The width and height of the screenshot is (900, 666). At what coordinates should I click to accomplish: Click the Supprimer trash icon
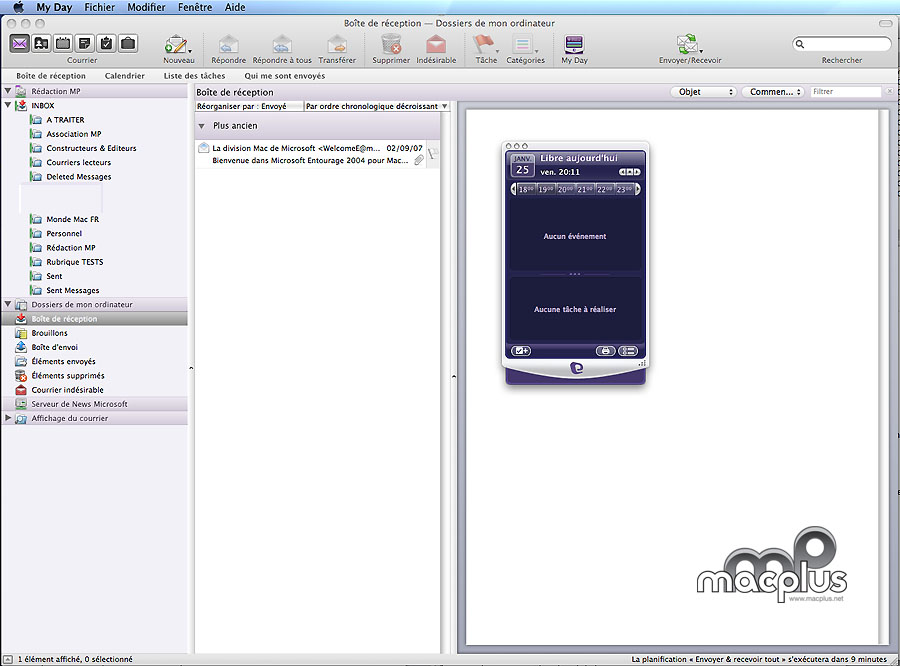coord(391,44)
